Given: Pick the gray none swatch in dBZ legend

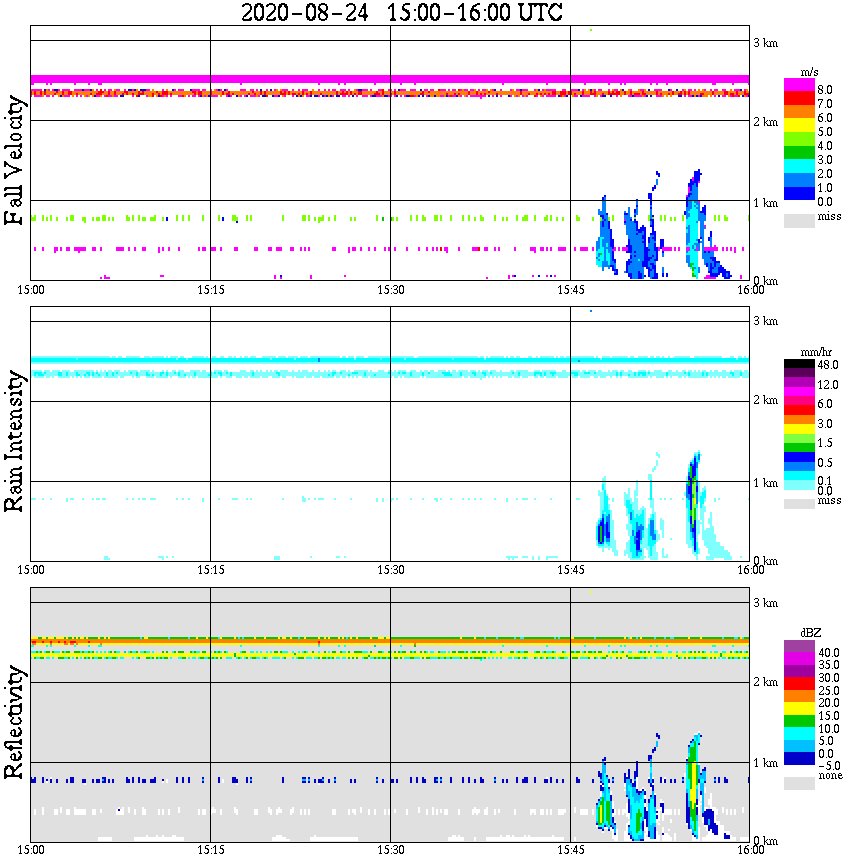Looking at the screenshot, I should [799, 783].
